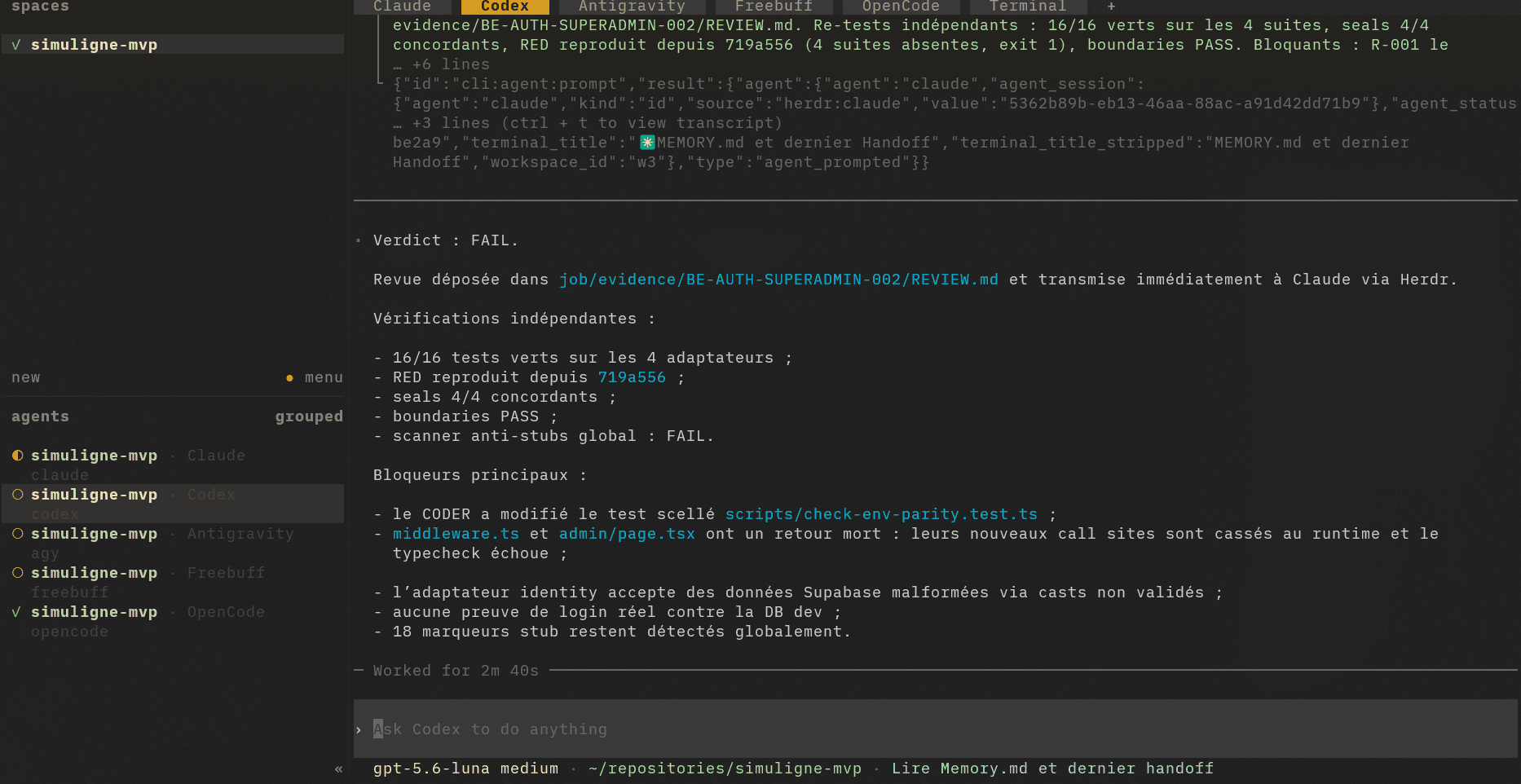Image resolution: width=1521 pixels, height=784 pixels.
Task: Click the agents section header
Action: coord(40,416)
